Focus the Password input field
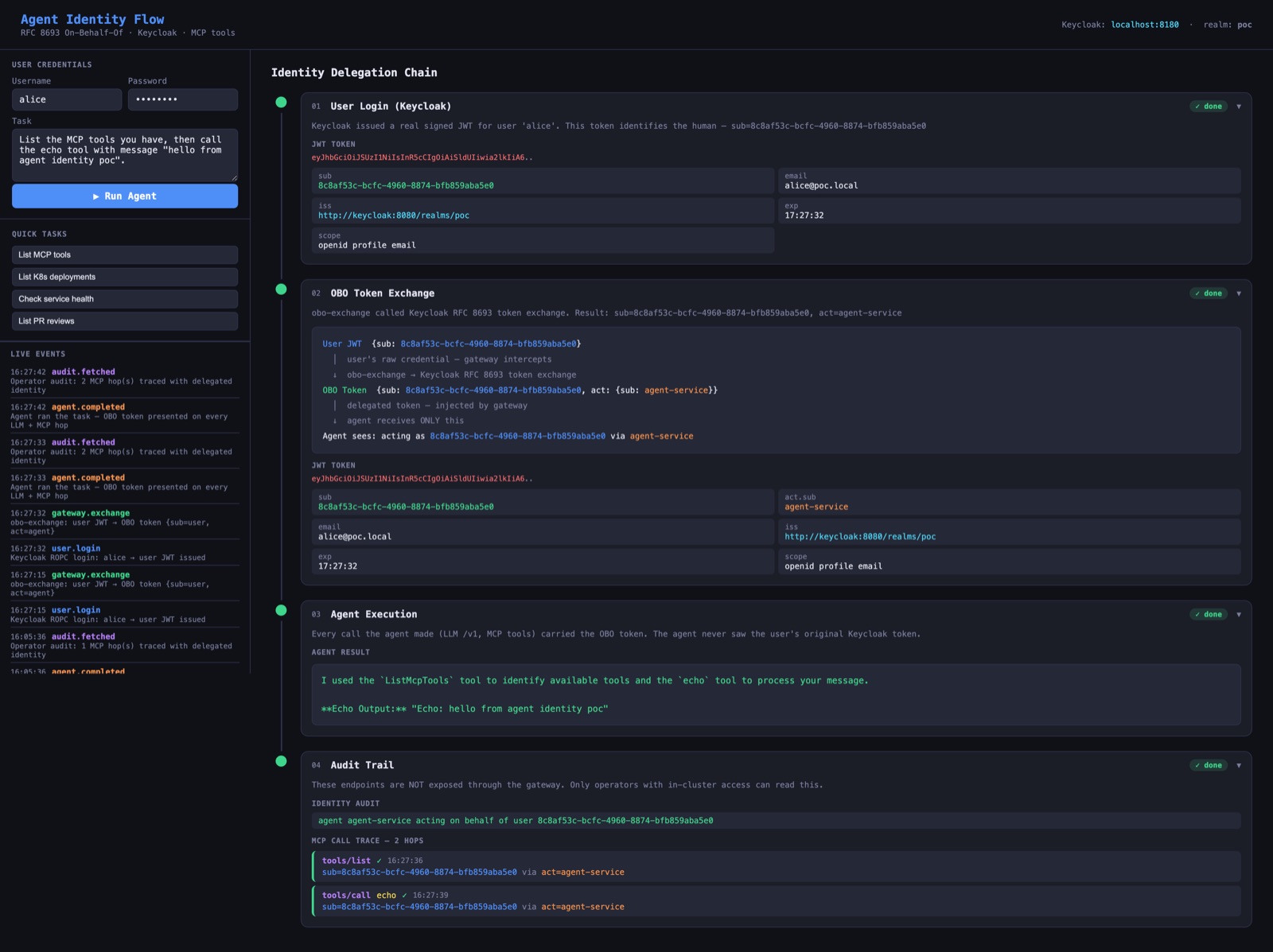 183,99
